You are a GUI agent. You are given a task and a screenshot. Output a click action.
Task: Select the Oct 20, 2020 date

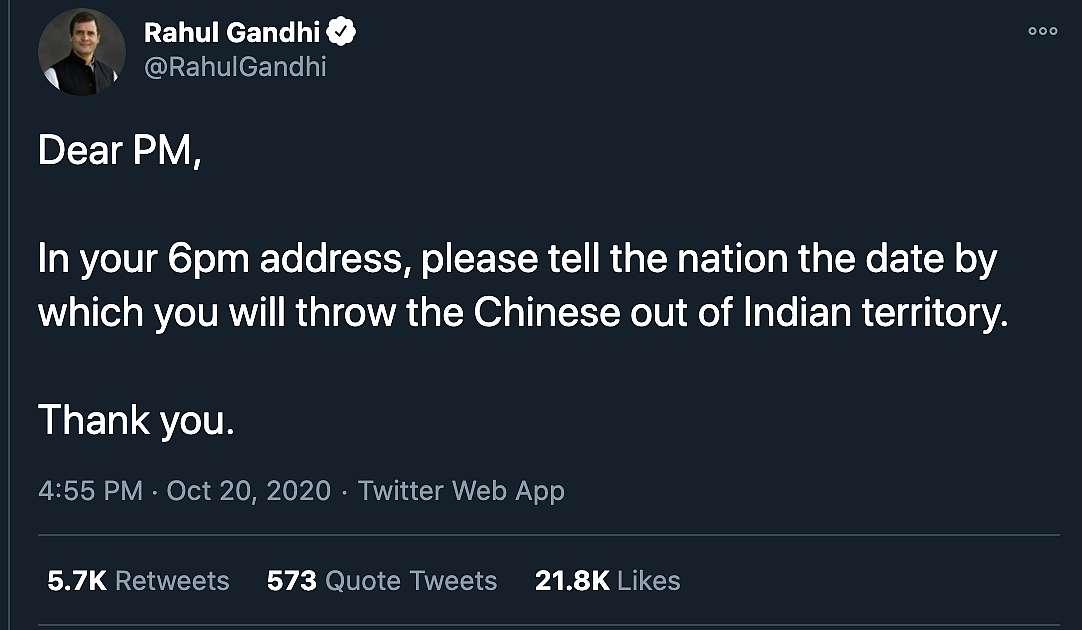[248, 491]
